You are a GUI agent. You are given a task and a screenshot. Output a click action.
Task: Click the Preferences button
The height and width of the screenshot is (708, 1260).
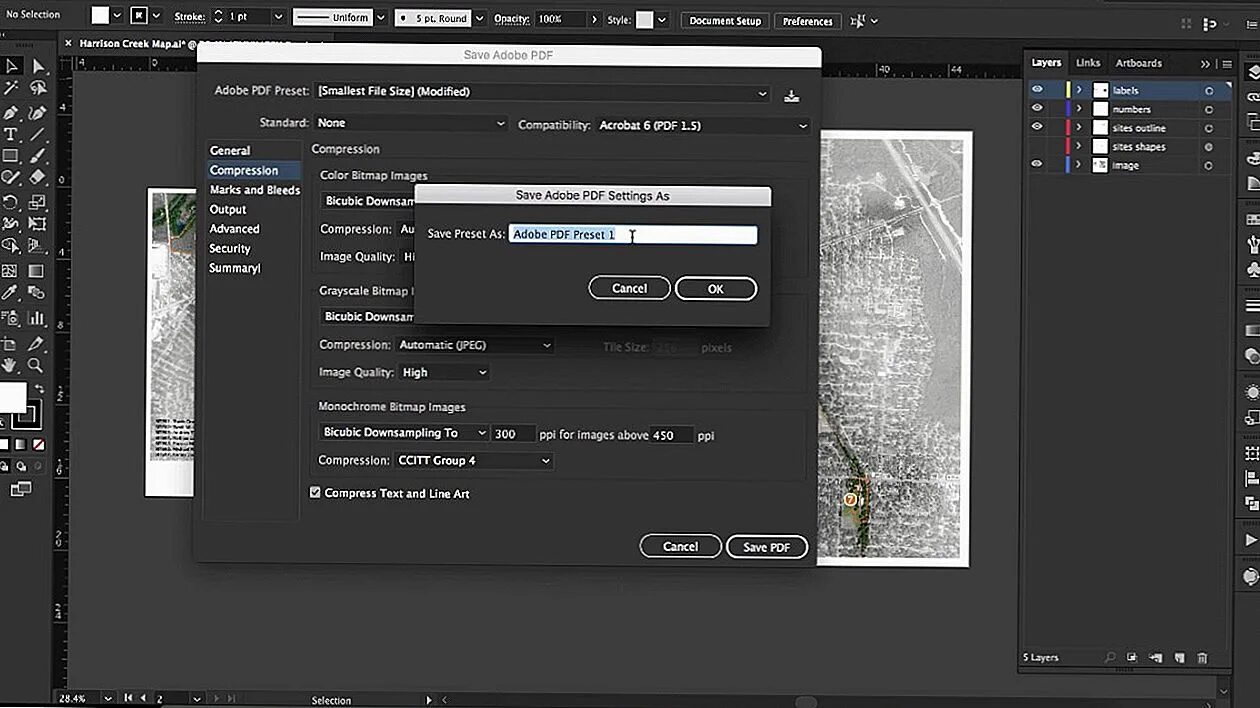807,21
